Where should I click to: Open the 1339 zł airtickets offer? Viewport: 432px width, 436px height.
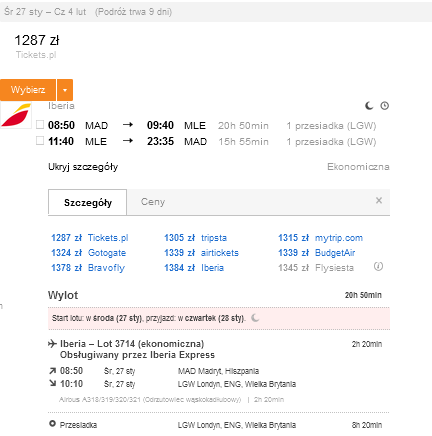coord(201,253)
